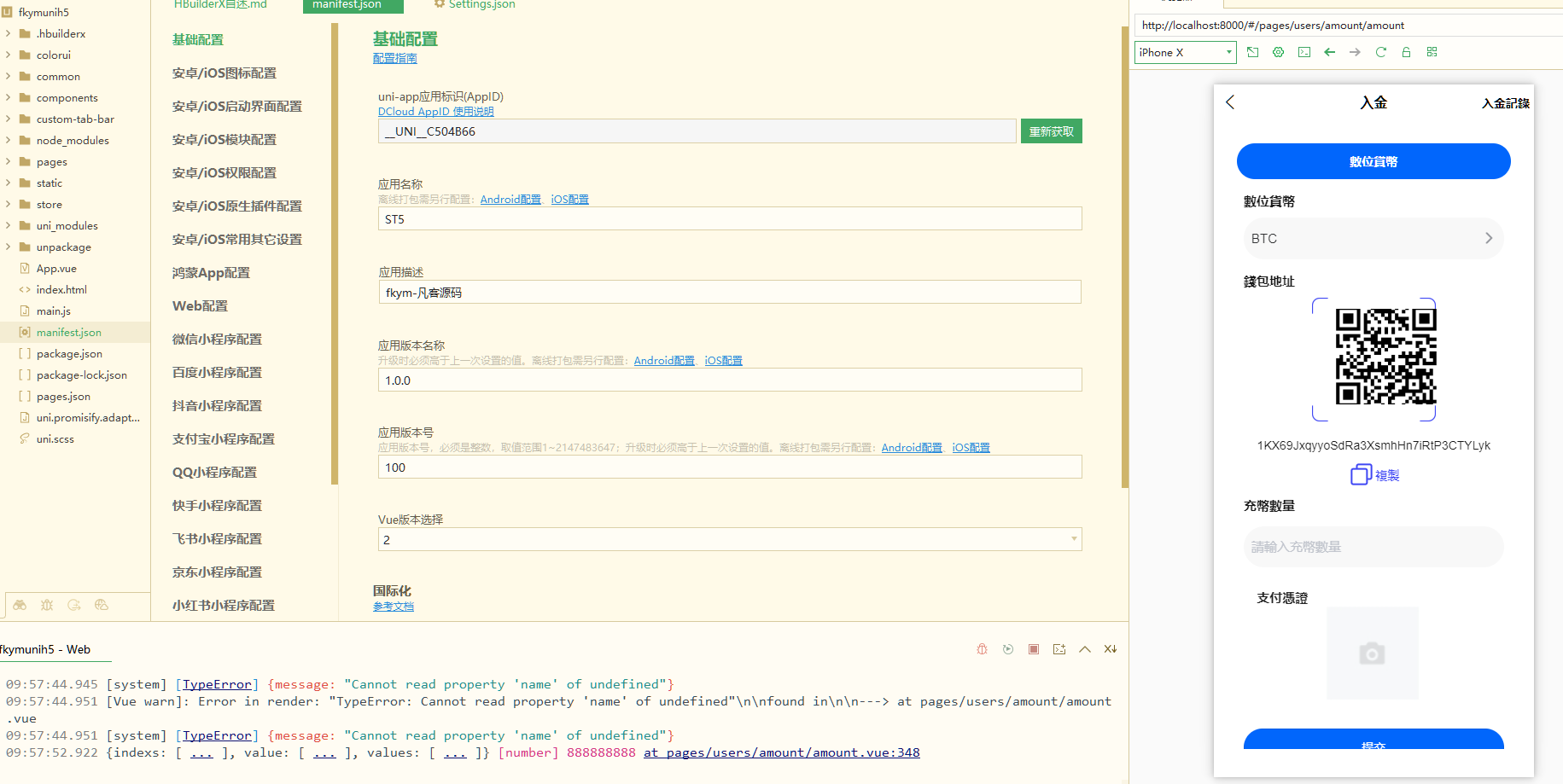This screenshot has height=784, width=1563.
Task: Refresh the built-in browser preview
Action: [1380, 52]
